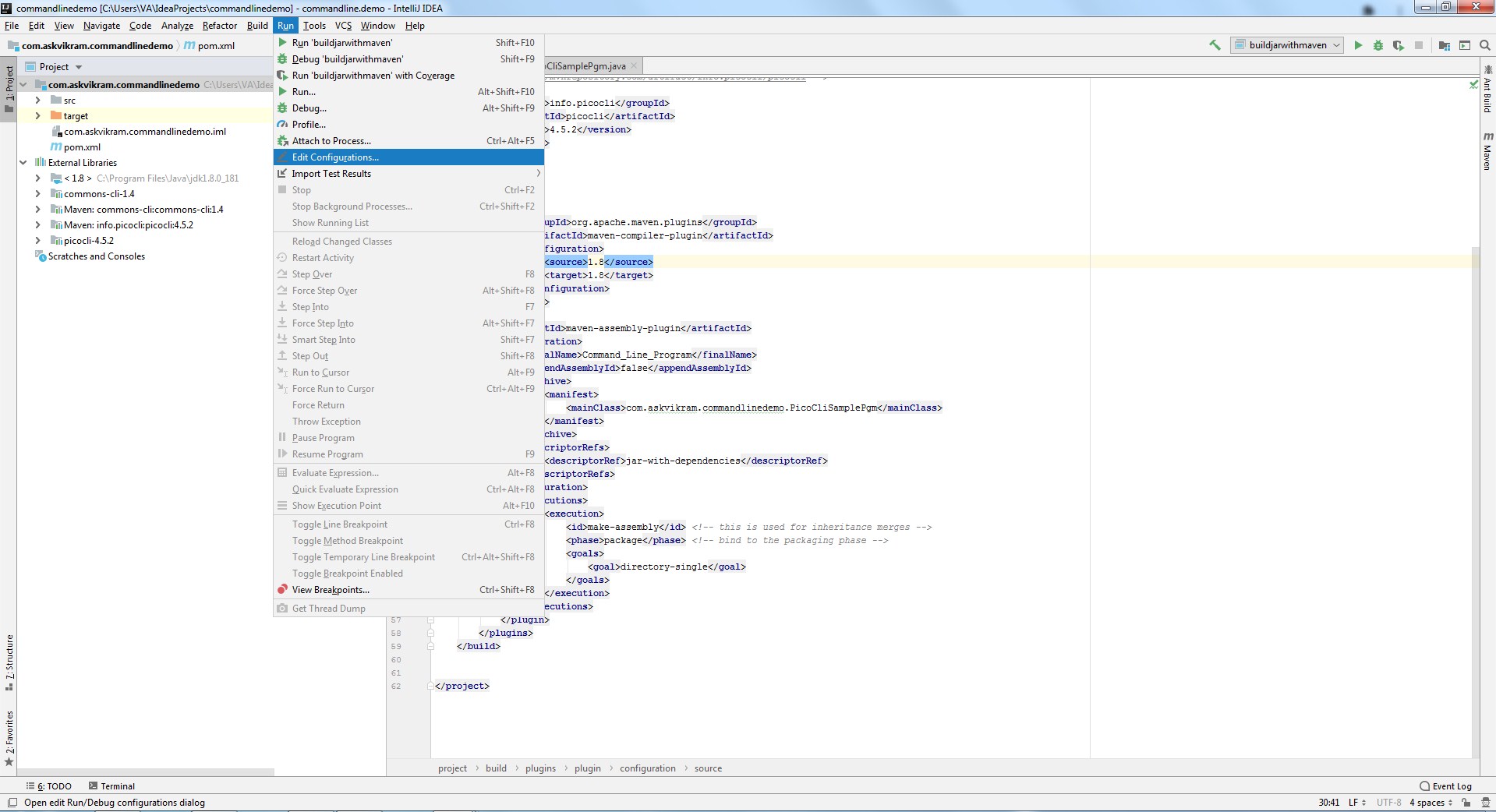Select Toggle Breakpoint Enabled in Run menu
Image resolution: width=1496 pixels, height=812 pixels.
click(x=348, y=573)
